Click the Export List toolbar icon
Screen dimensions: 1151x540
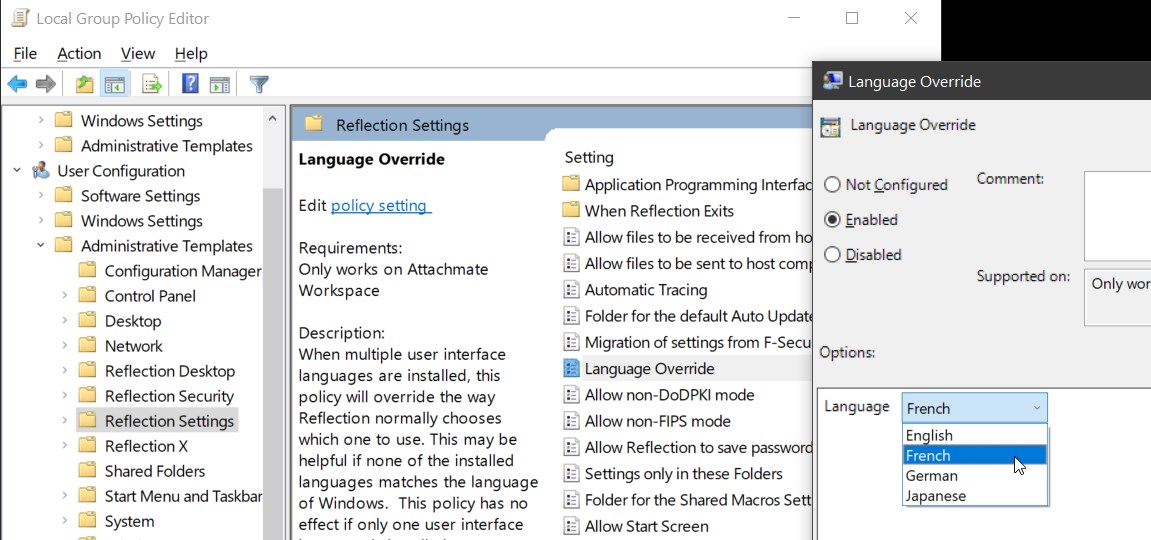coord(152,84)
